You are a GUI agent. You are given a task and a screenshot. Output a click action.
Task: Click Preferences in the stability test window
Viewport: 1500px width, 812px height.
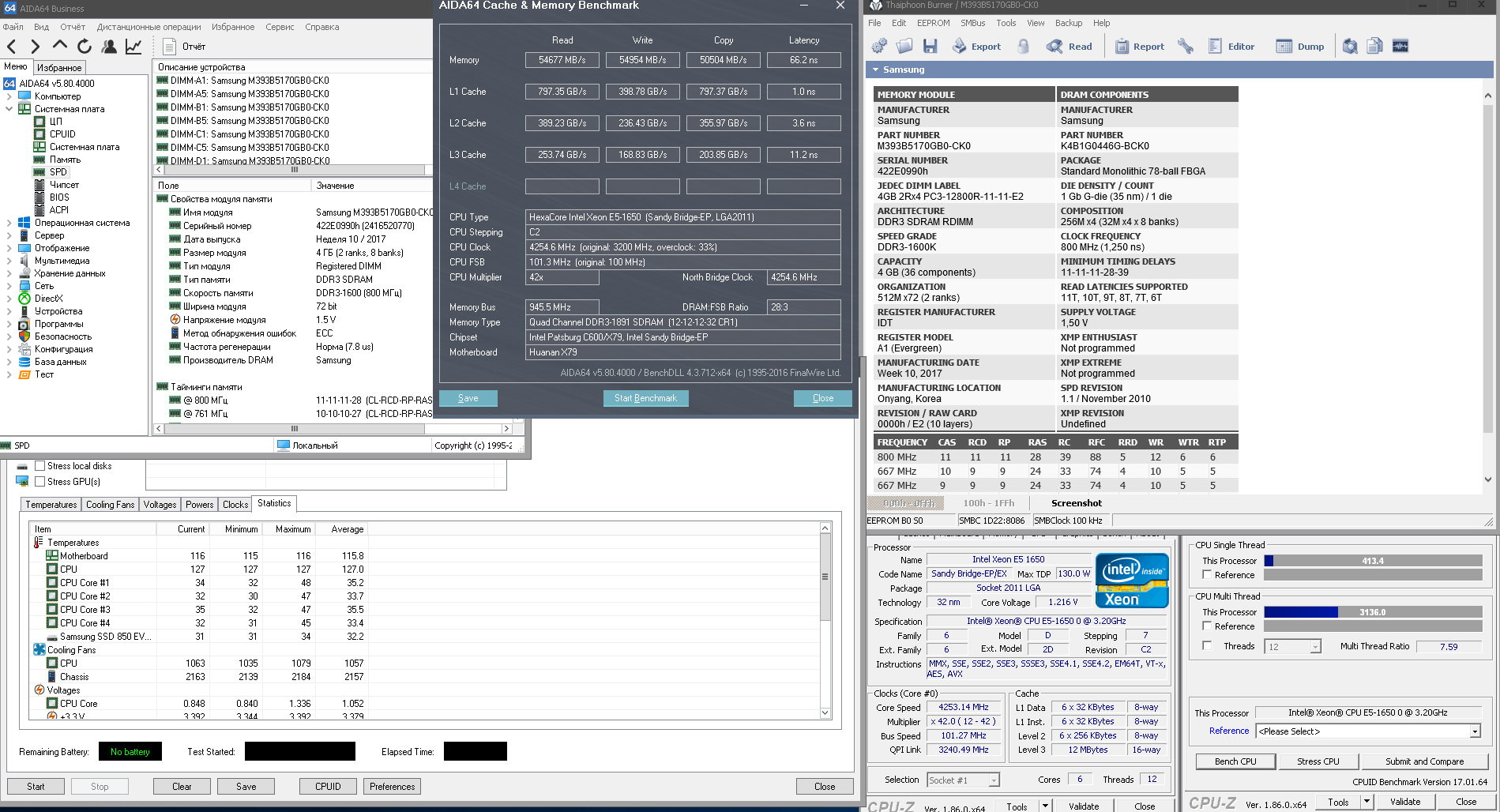(392, 787)
